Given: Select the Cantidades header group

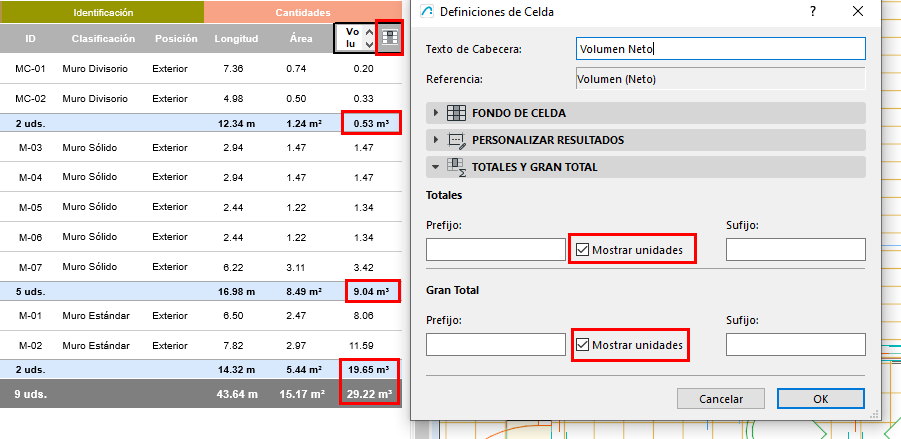Looking at the screenshot, I should pos(303,12).
